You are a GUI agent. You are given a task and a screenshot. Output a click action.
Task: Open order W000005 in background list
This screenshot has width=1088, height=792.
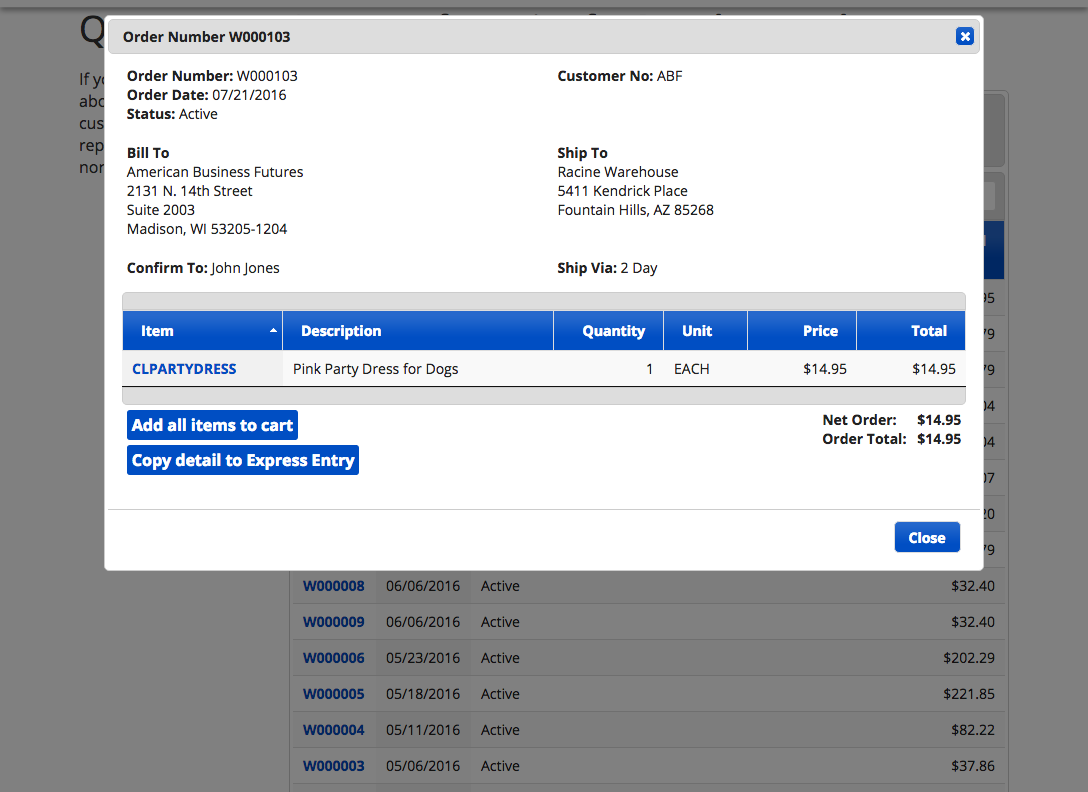pos(334,694)
